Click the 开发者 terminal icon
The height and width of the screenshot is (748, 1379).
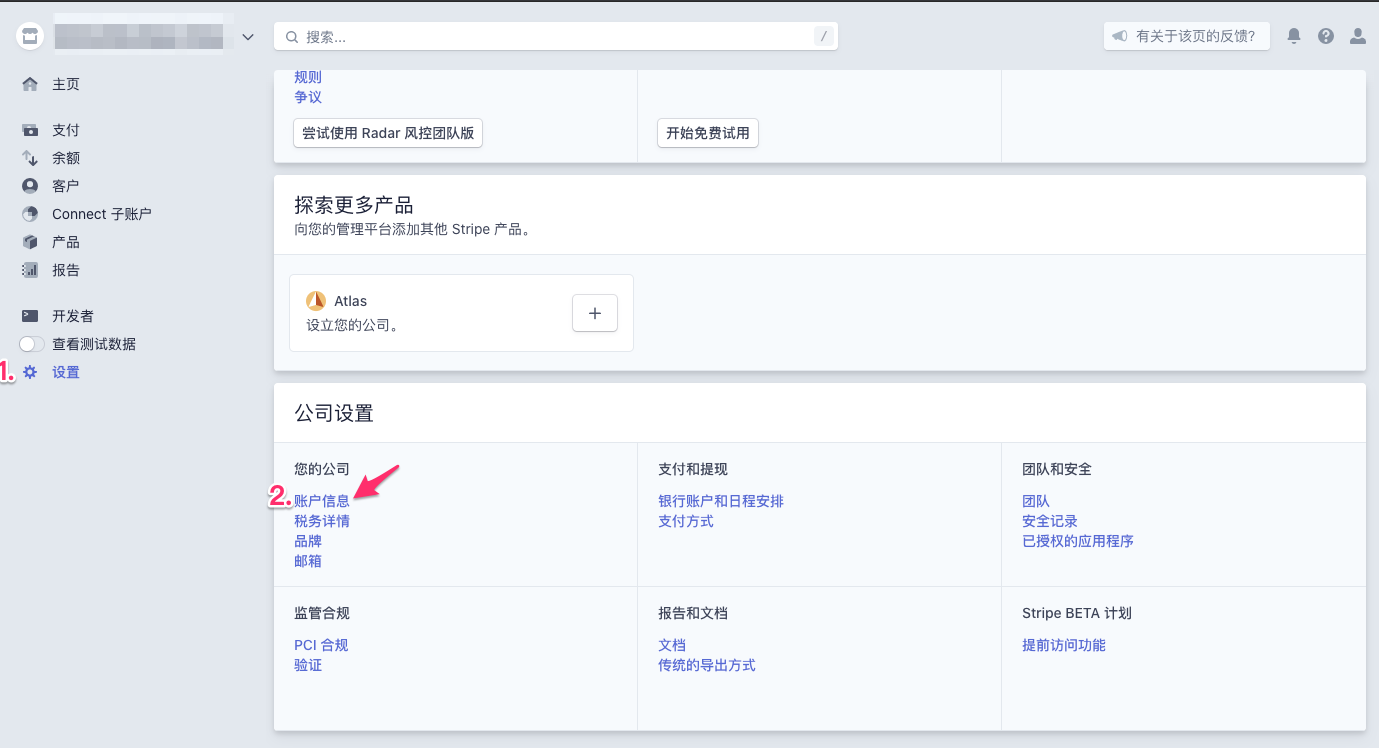click(x=30, y=316)
